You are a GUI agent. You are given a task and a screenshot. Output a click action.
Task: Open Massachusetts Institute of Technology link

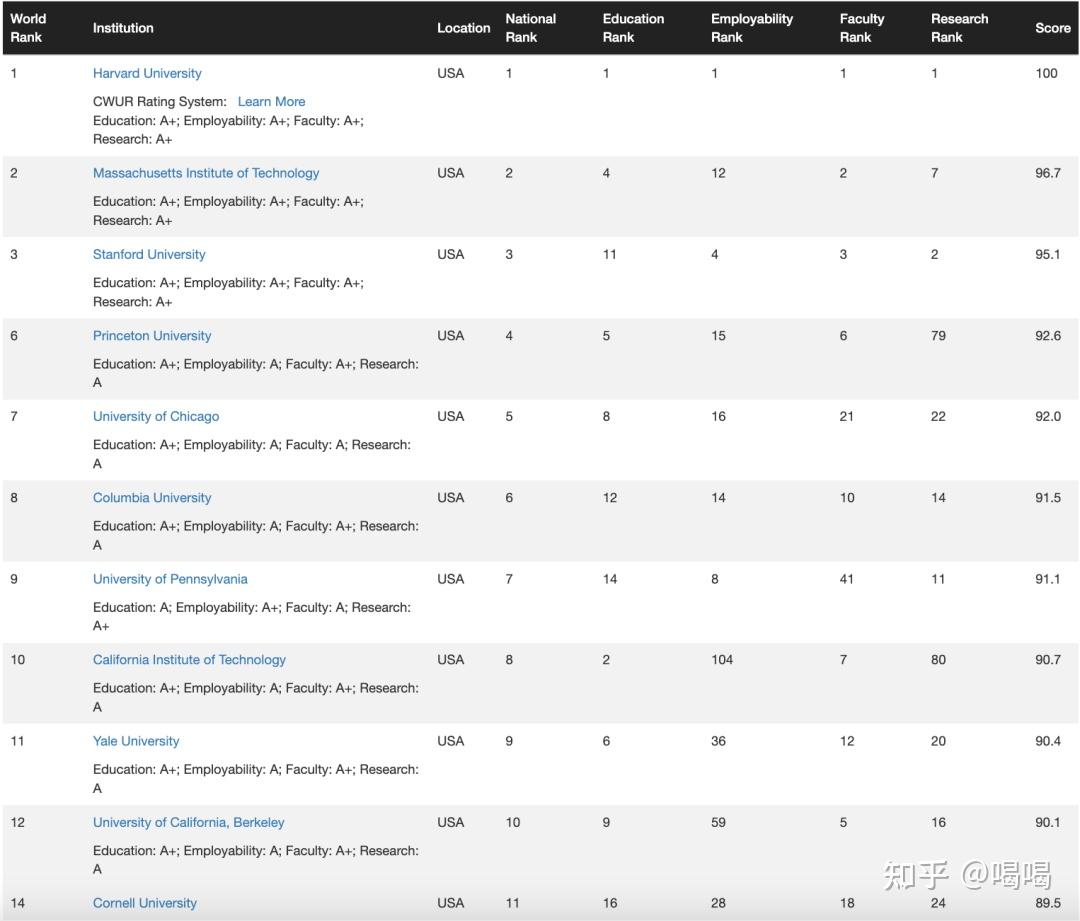pyautogui.click(x=206, y=173)
